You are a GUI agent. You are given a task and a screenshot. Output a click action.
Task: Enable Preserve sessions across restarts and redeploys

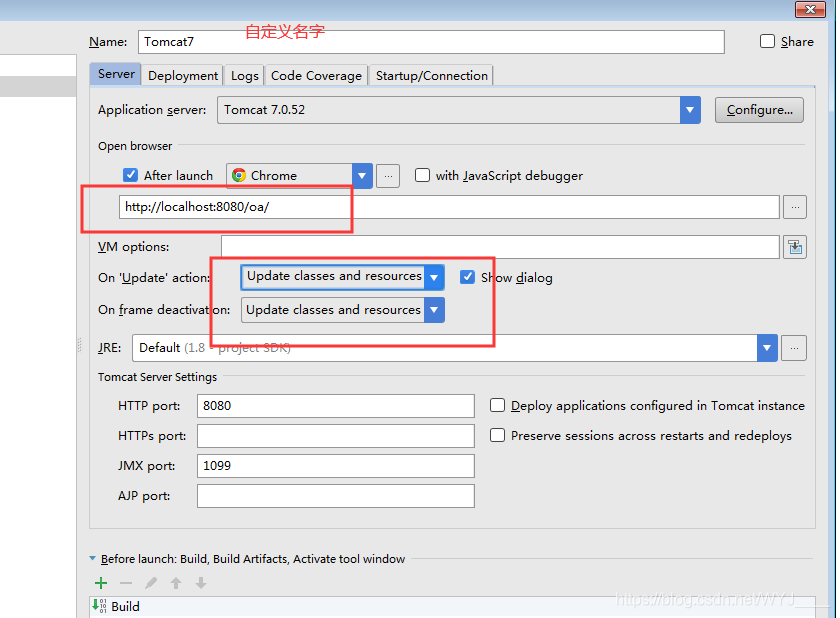497,435
